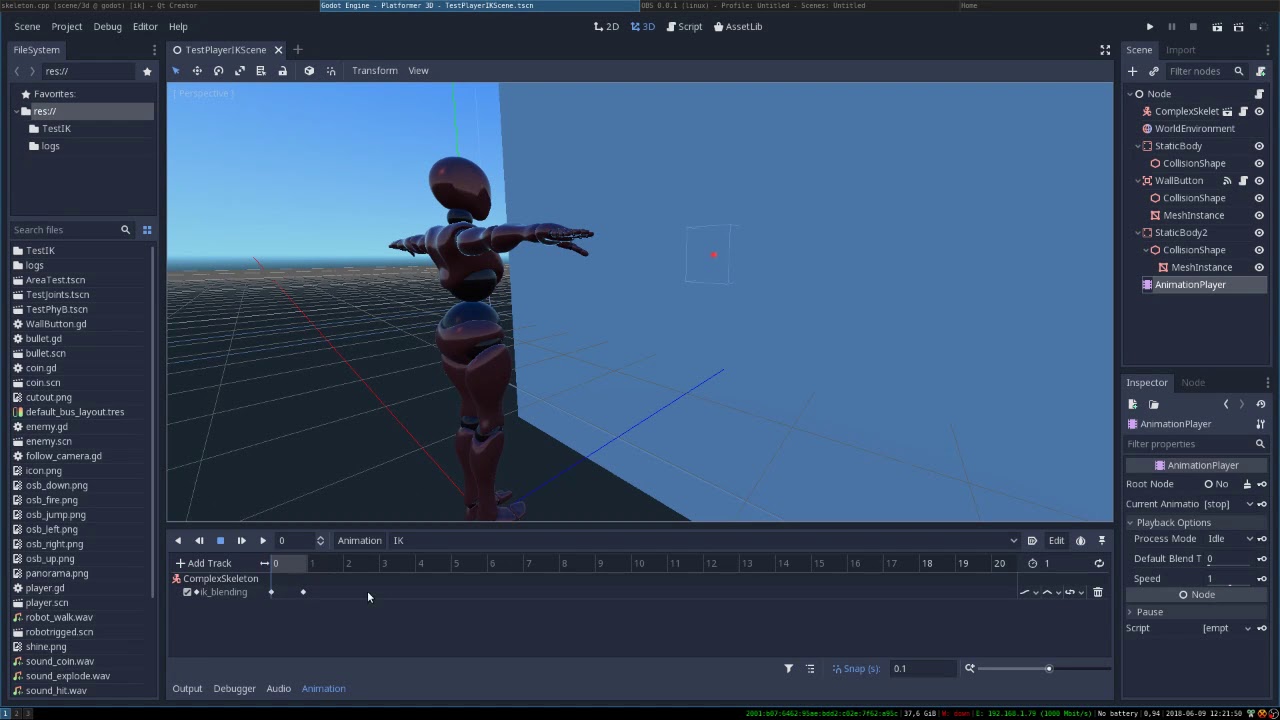1280x720 pixels.
Task: Open the Output bottom panel
Action: [187, 689]
